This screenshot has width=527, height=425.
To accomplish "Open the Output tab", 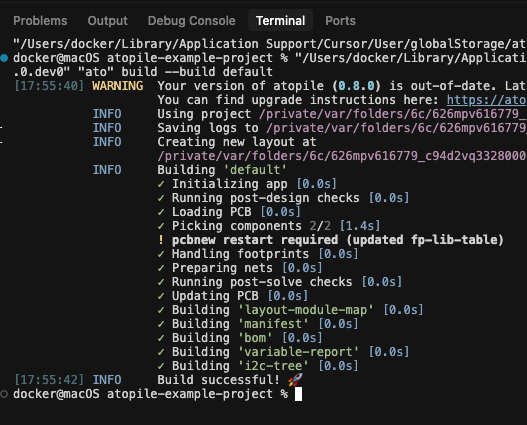I will pos(108,21).
